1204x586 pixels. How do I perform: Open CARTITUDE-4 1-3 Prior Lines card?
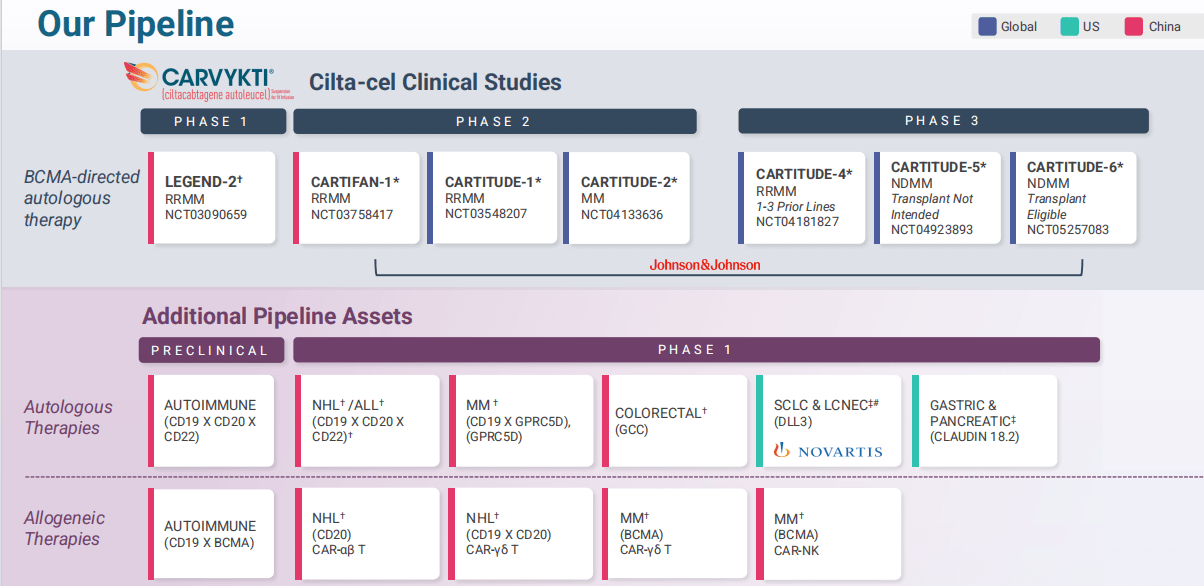(802, 198)
